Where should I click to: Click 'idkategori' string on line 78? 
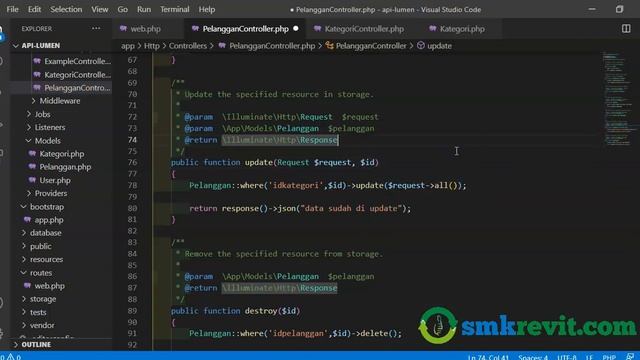(296, 185)
